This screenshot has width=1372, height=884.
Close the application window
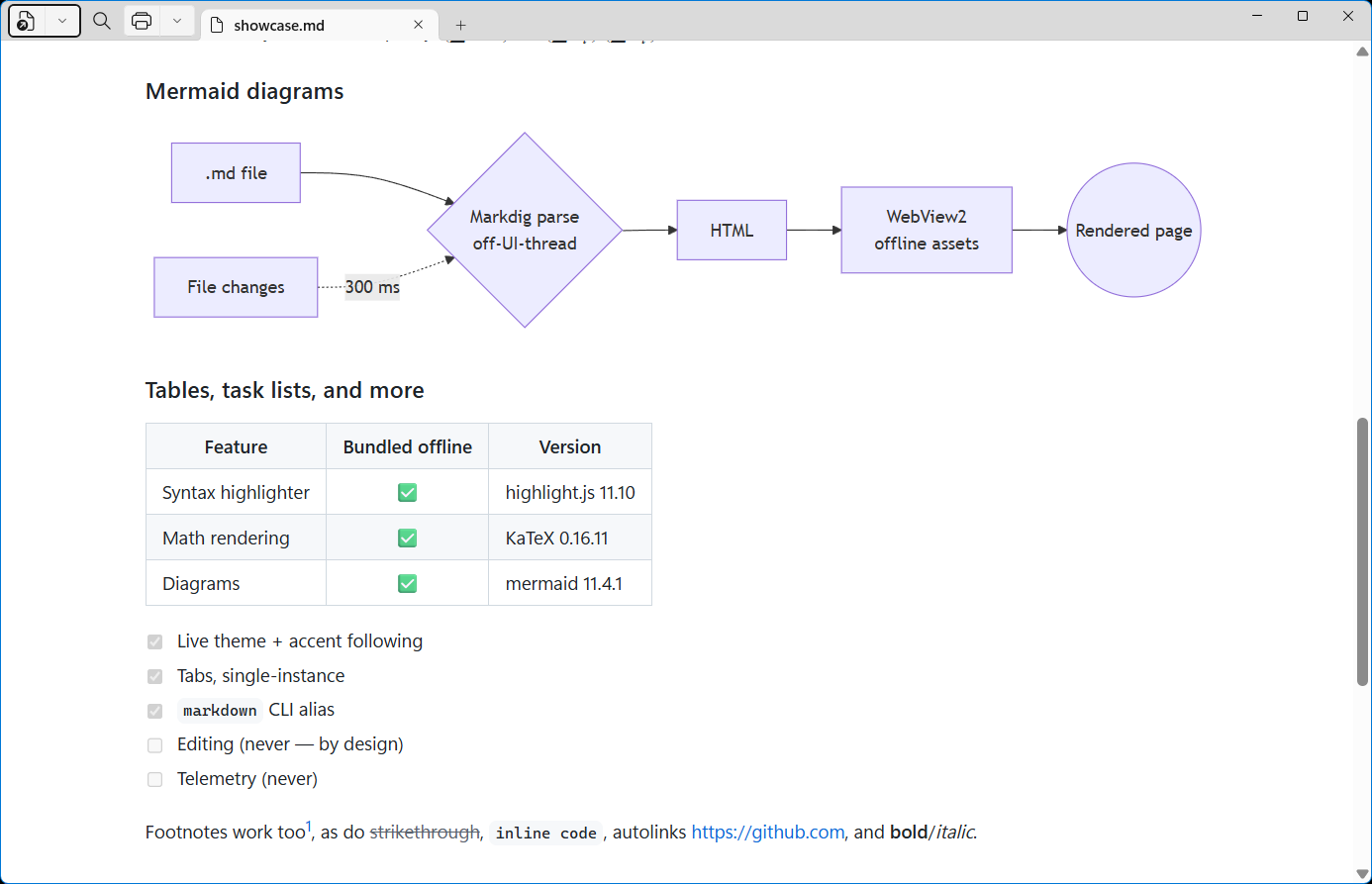(x=1348, y=16)
